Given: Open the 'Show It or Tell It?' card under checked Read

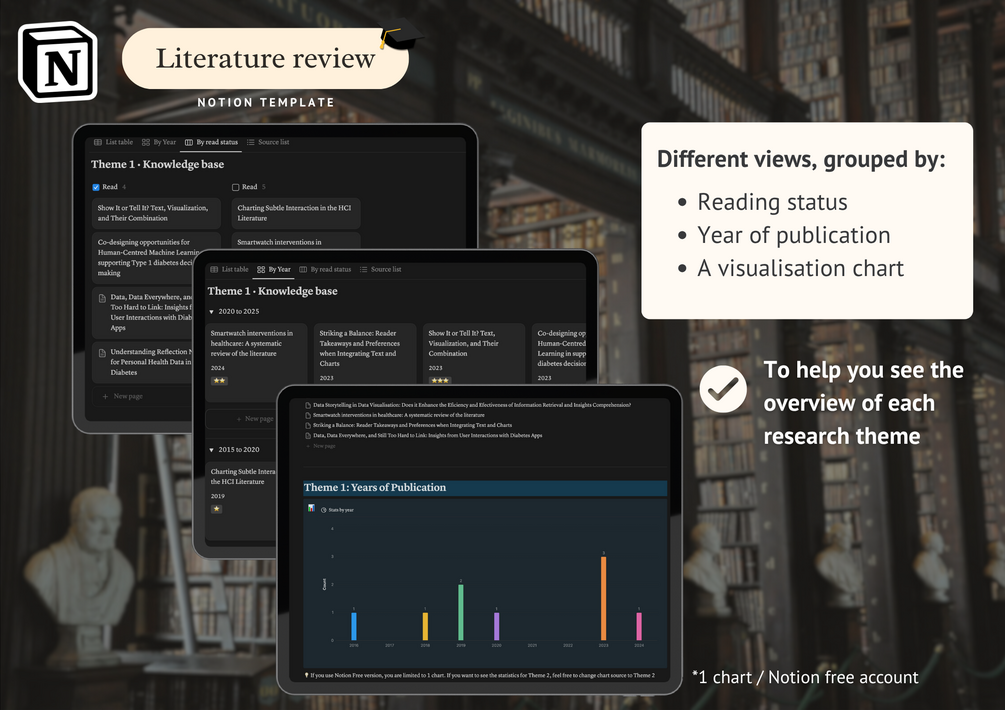Looking at the screenshot, I should point(156,213).
